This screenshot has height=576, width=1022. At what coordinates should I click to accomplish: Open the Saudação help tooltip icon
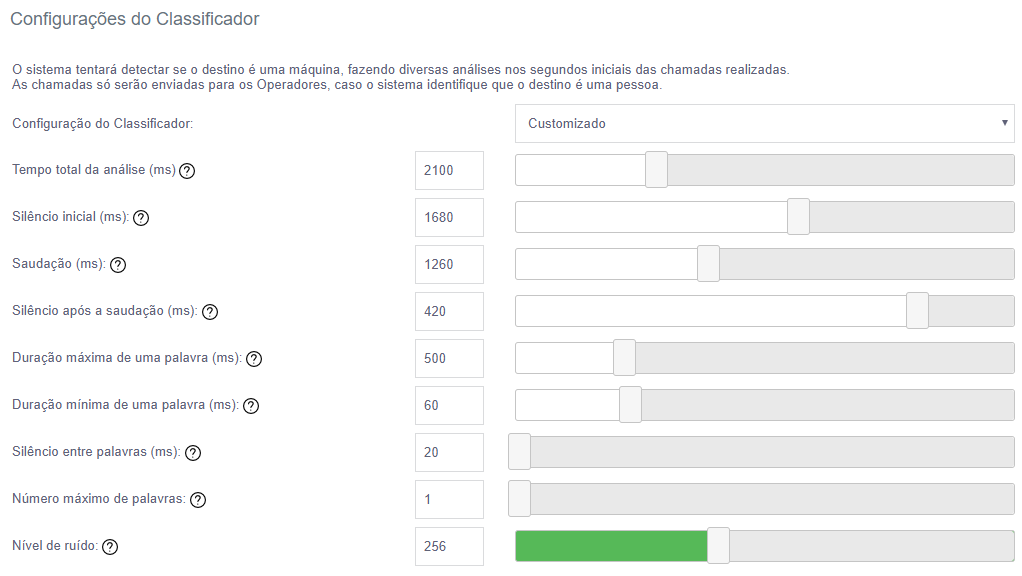click(118, 265)
